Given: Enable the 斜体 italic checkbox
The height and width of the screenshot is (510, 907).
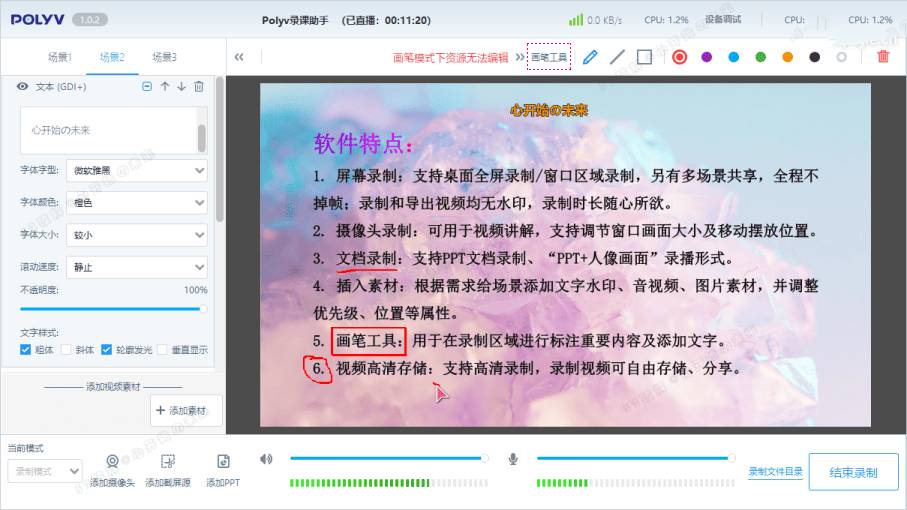Looking at the screenshot, I should point(67,350).
